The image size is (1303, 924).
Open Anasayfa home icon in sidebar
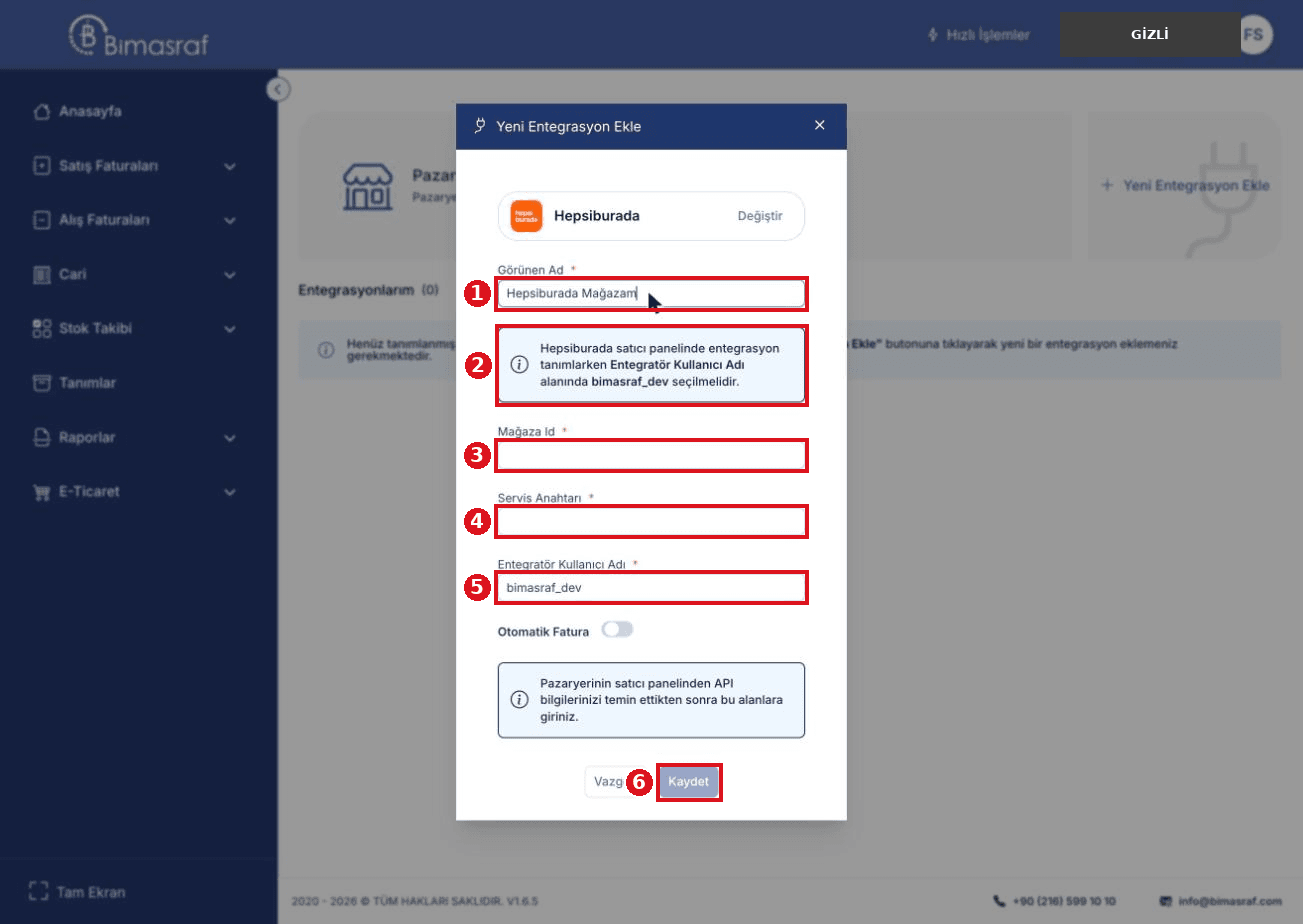click(42, 111)
